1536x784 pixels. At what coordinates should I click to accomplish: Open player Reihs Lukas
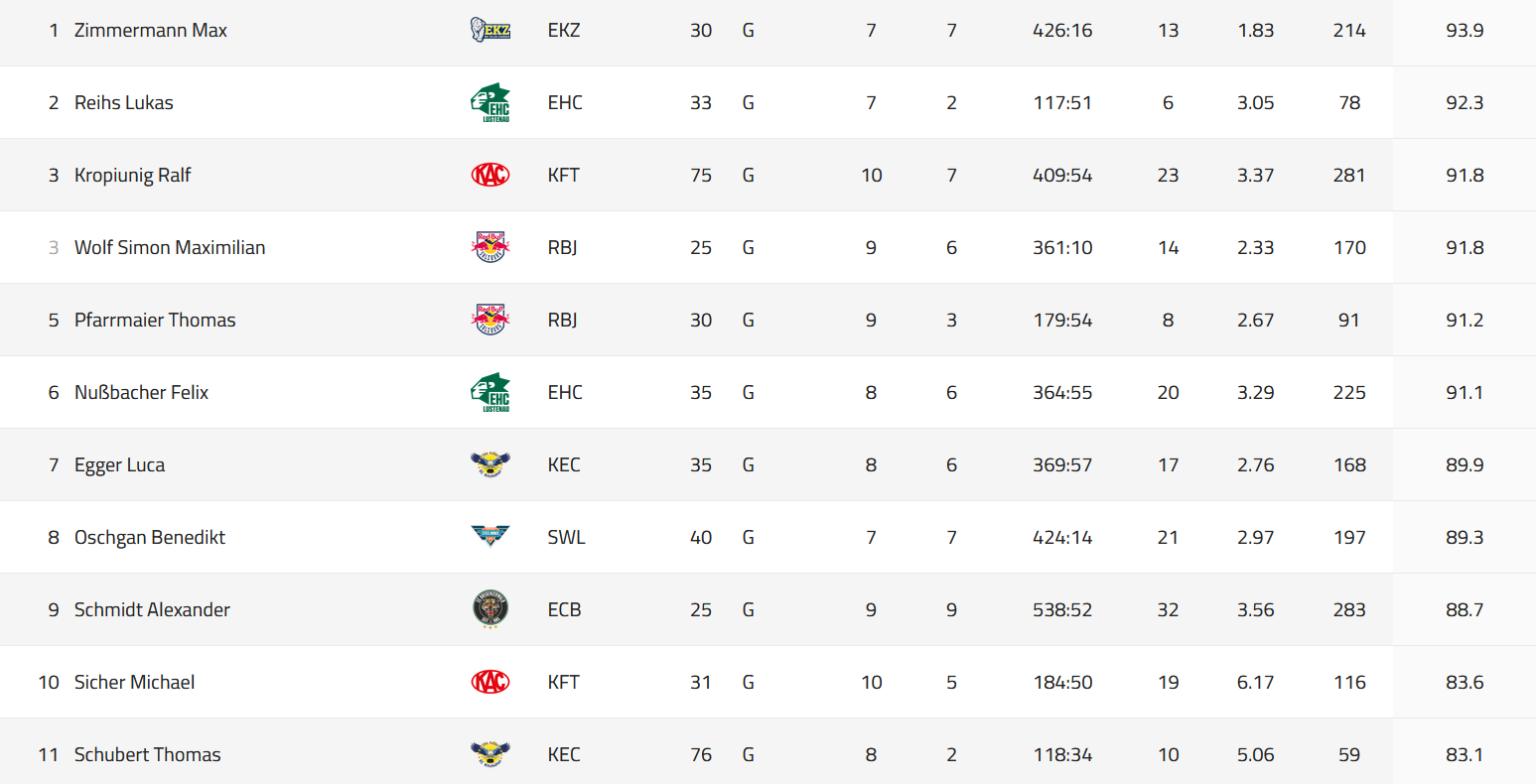(124, 102)
